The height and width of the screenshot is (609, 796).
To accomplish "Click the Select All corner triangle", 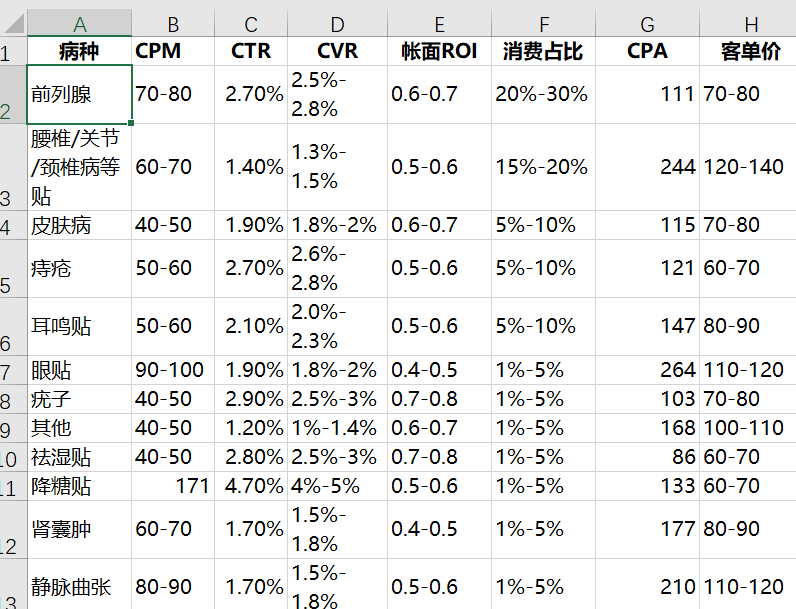I will click(x=13, y=23).
